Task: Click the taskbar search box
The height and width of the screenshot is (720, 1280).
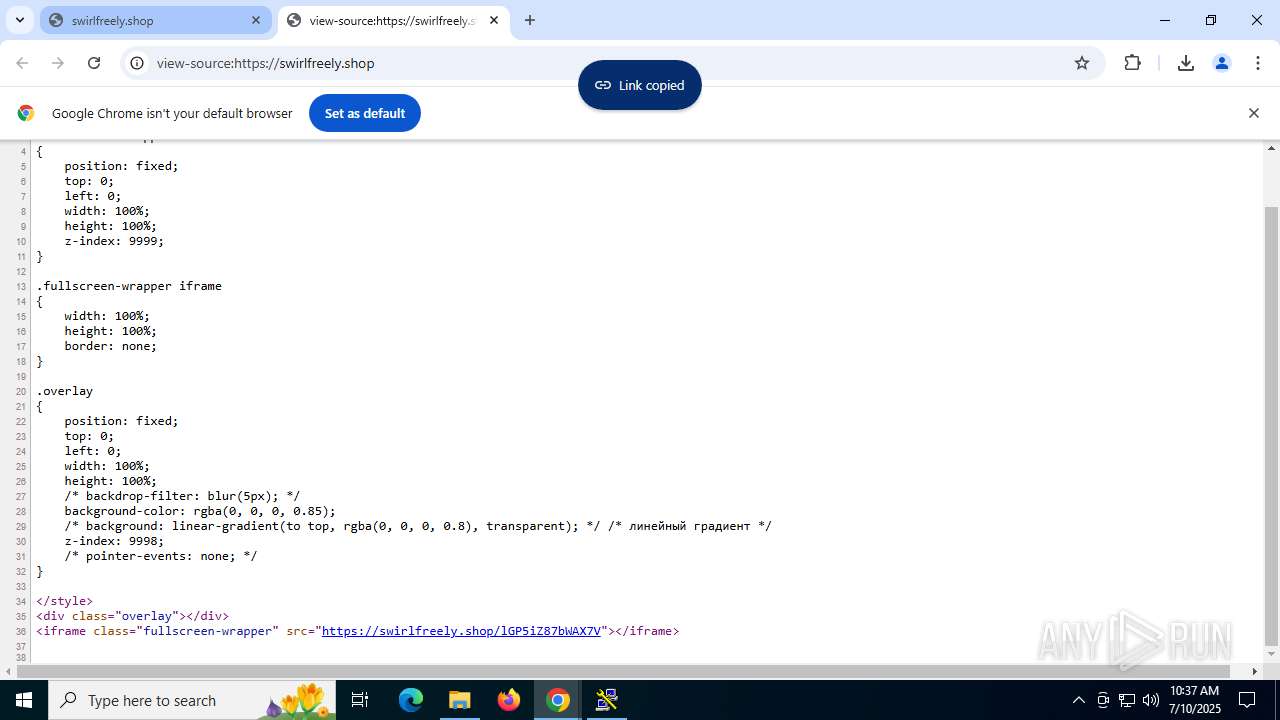Action: click(194, 700)
